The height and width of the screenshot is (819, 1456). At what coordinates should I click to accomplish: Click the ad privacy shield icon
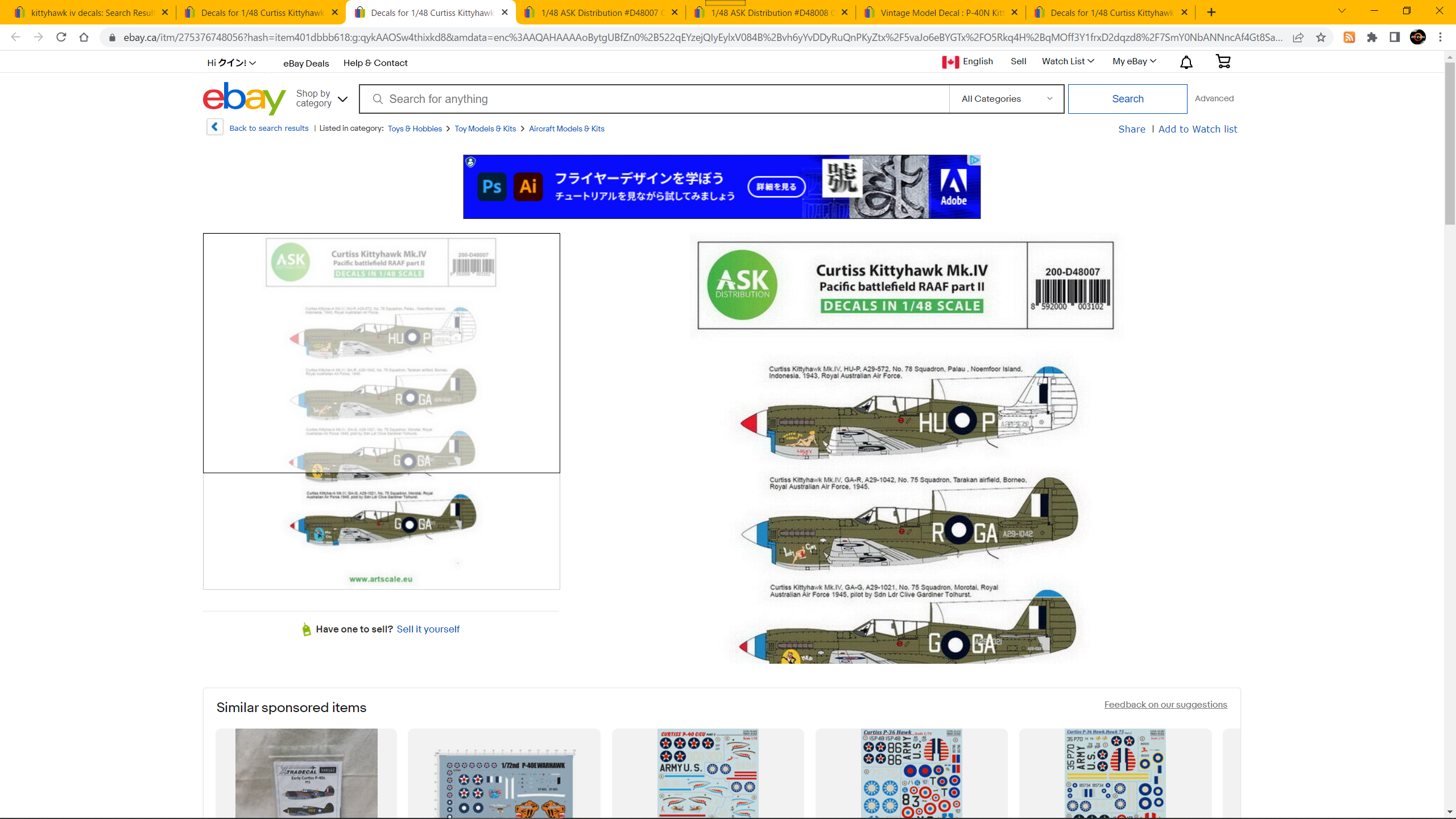(x=470, y=162)
